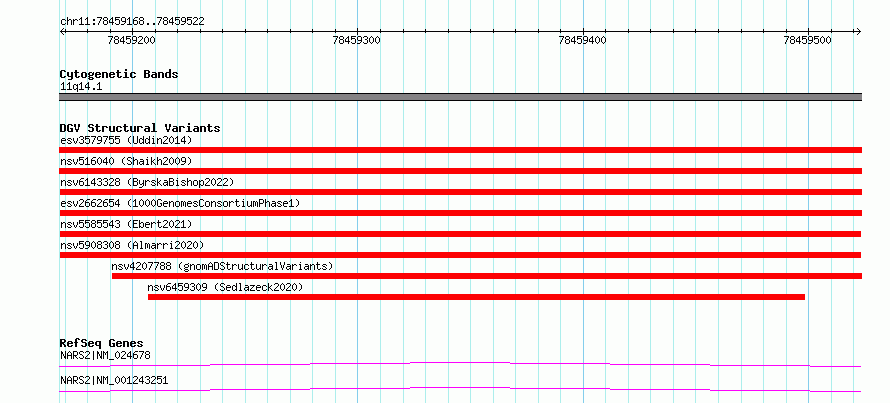Select the nsv6459309 (Sedlazeck2020) variant bar
Image resolution: width=890 pixels, height=403 pixels.
click(476, 297)
